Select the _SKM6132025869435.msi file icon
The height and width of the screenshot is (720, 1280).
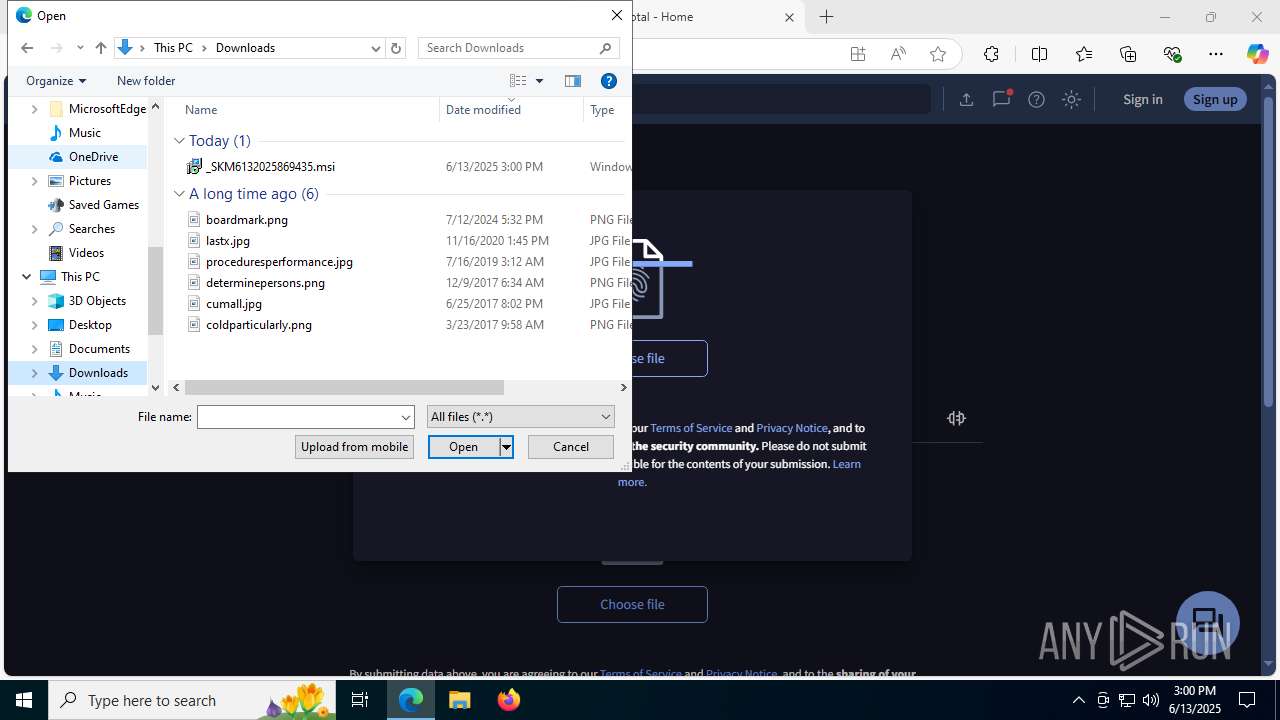click(195, 167)
